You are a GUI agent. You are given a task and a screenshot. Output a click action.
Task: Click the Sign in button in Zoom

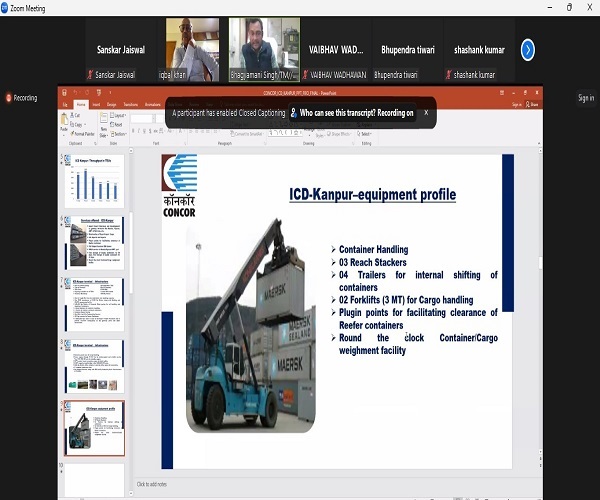click(586, 98)
